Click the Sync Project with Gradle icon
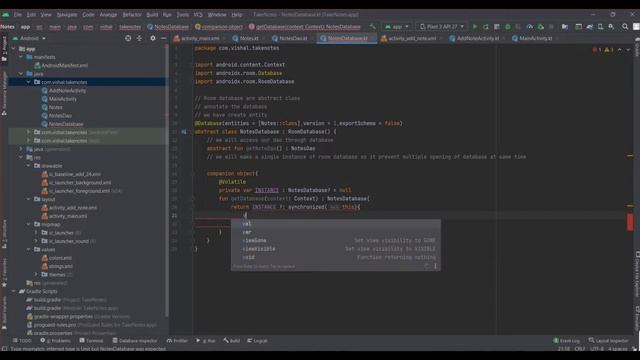The height and width of the screenshot is (360, 640). point(590,27)
